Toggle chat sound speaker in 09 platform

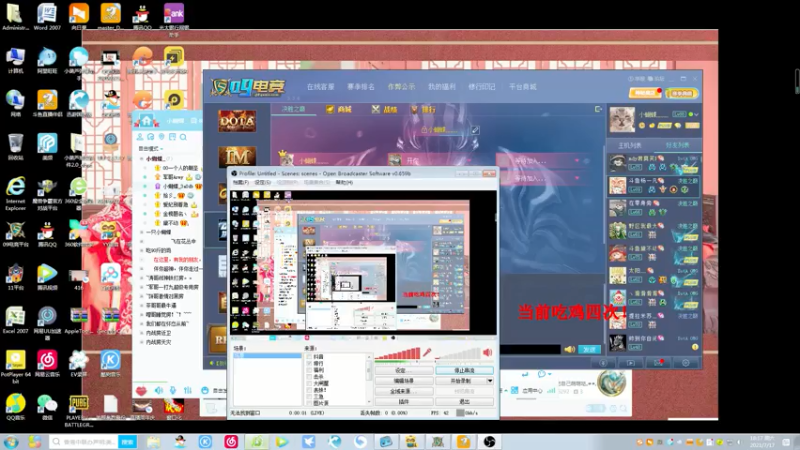(569, 349)
